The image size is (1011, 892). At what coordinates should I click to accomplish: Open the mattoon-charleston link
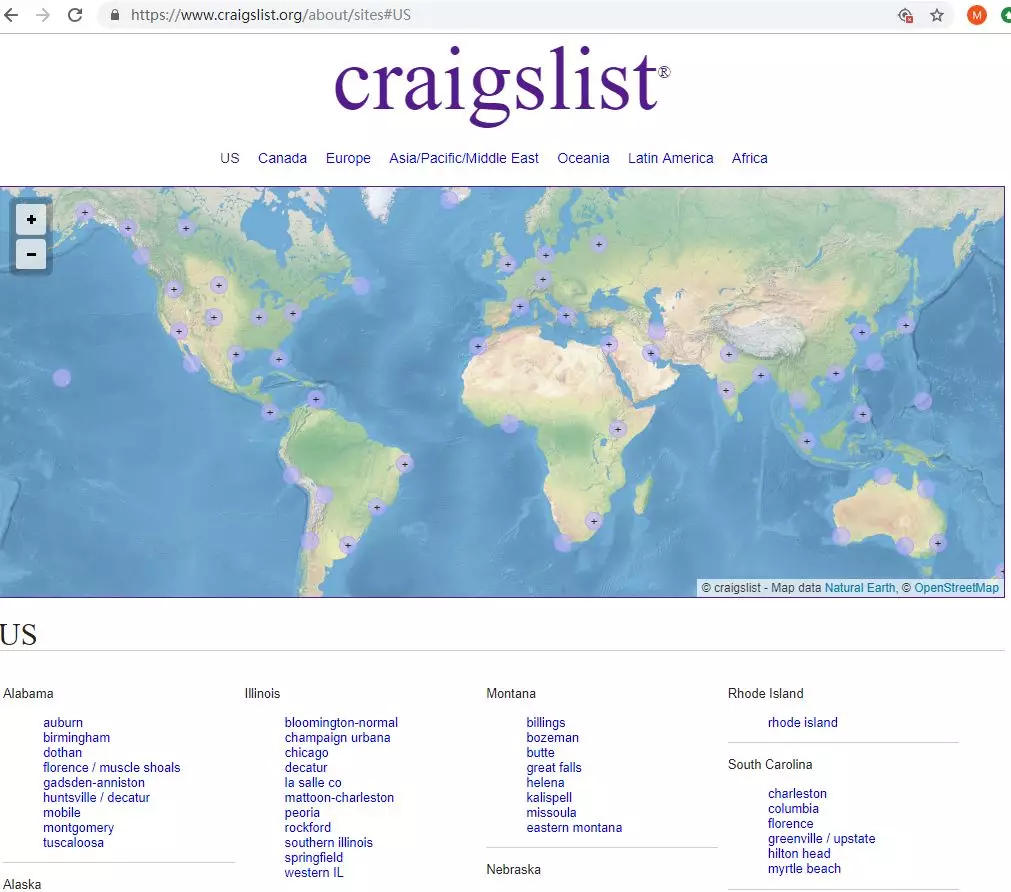coord(339,797)
